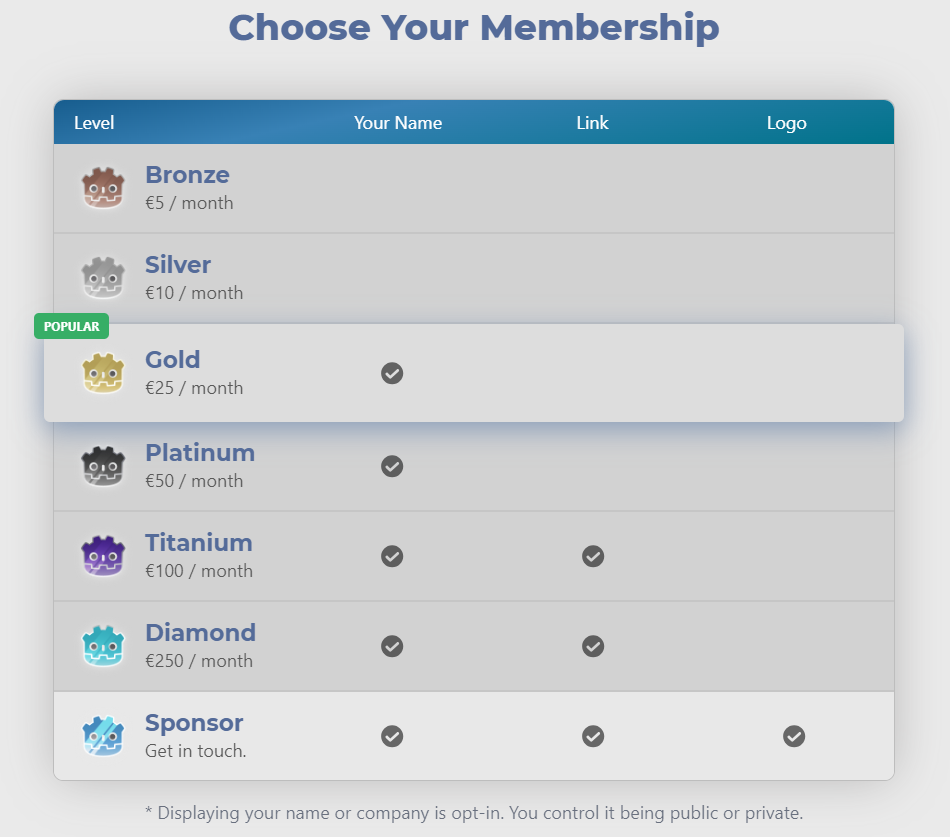Click Gold row's Your Name checkmark
The image size is (950, 837).
392,373
